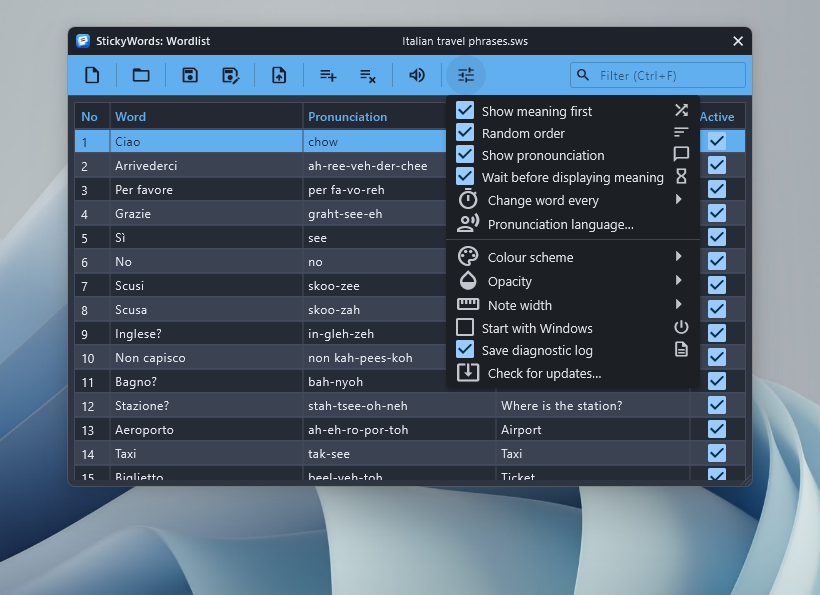The height and width of the screenshot is (595, 820).
Task: Disable Show pronunciation checkbox
Action: click(465, 154)
